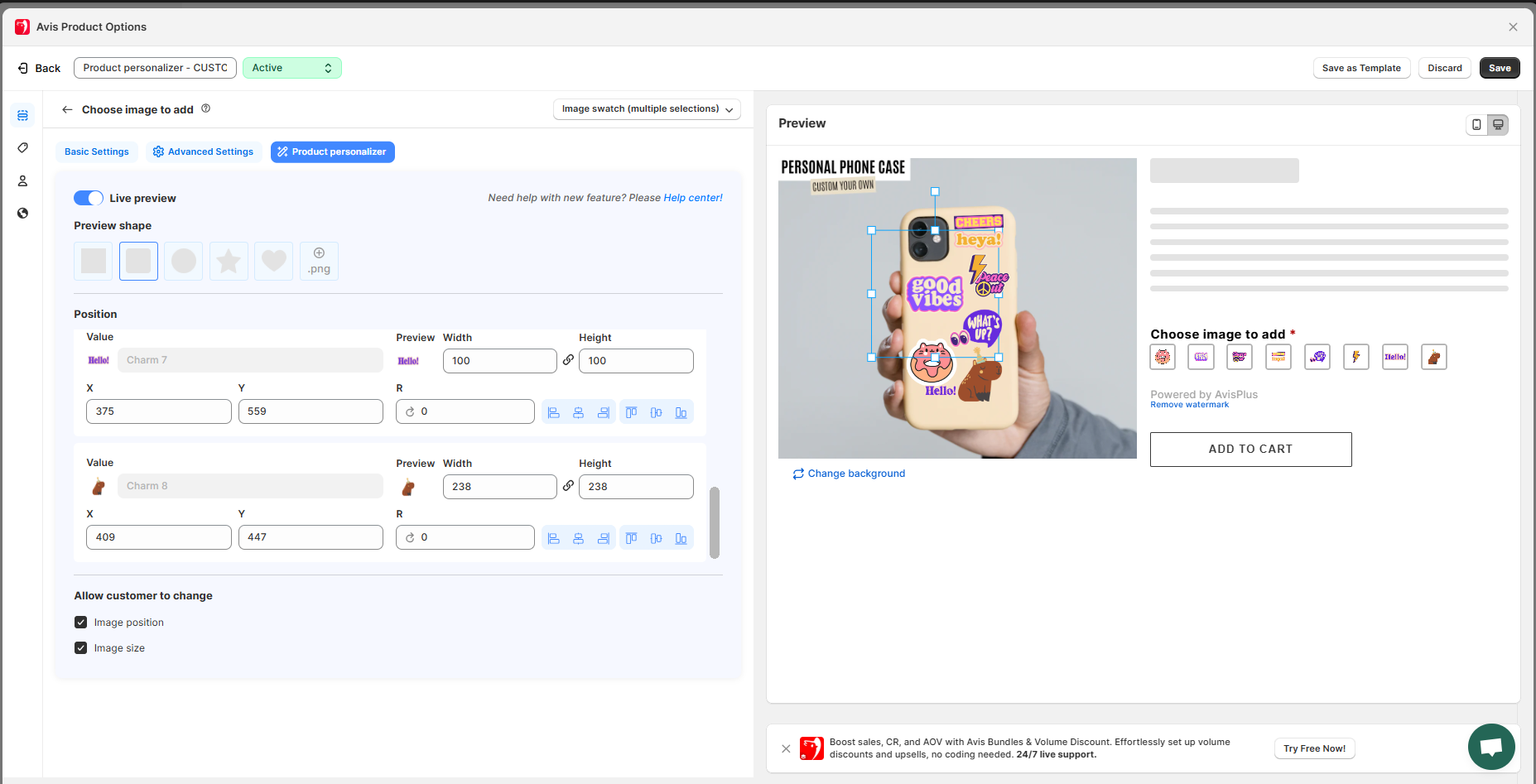Screen dimensions: 1536x784
Task: Open the Help center link
Action: pyautogui.click(x=692, y=198)
